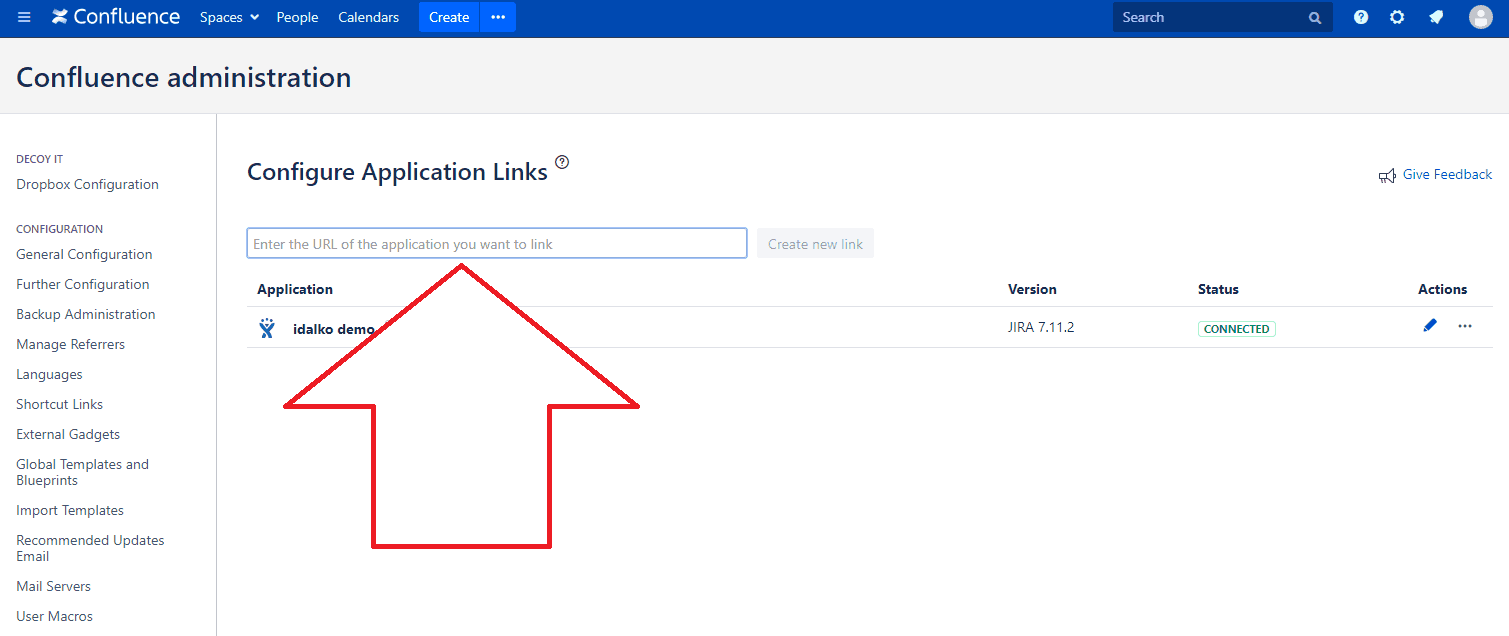Edit idalko demo using the pencil icon
The width and height of the screenshot is (1509, 636).
coord(1429,325)
